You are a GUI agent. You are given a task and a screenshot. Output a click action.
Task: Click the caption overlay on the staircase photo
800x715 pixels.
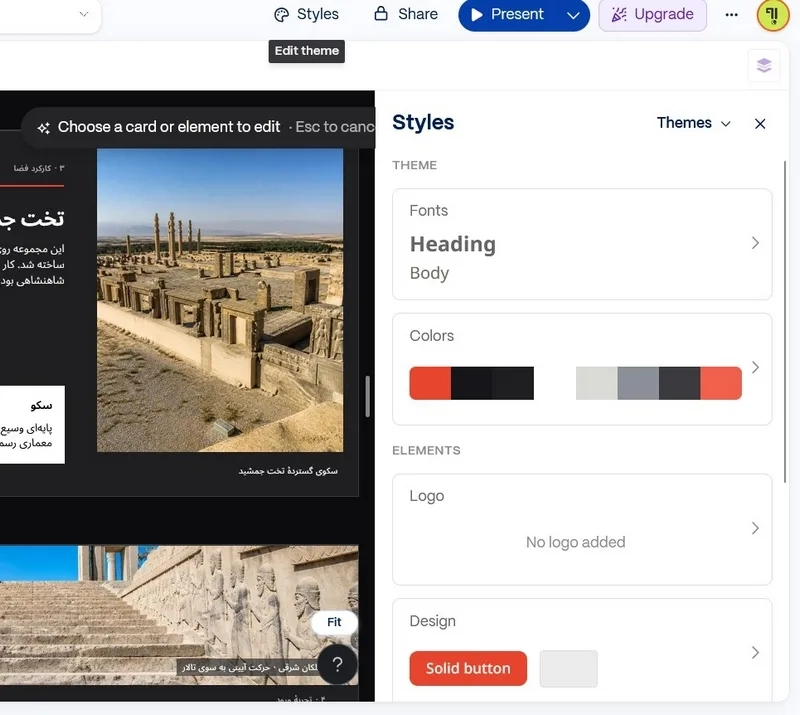click(249, 667)
